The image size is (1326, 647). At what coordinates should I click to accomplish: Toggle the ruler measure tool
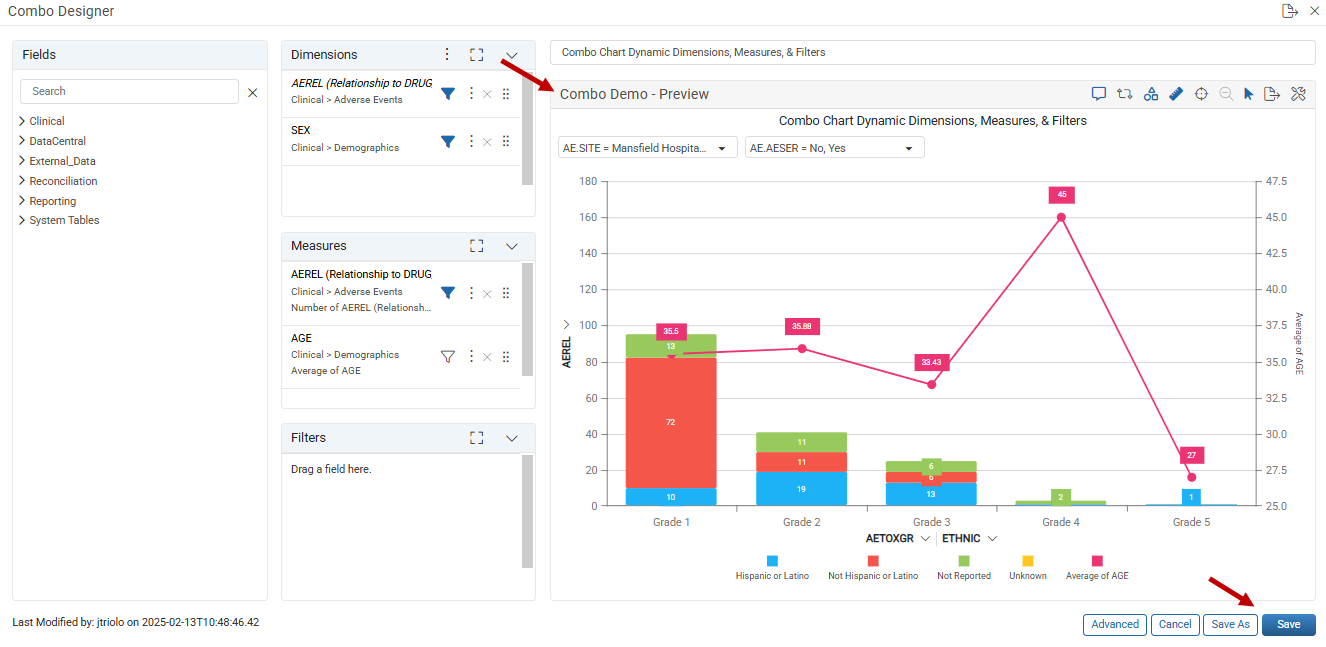point(1176,94)
